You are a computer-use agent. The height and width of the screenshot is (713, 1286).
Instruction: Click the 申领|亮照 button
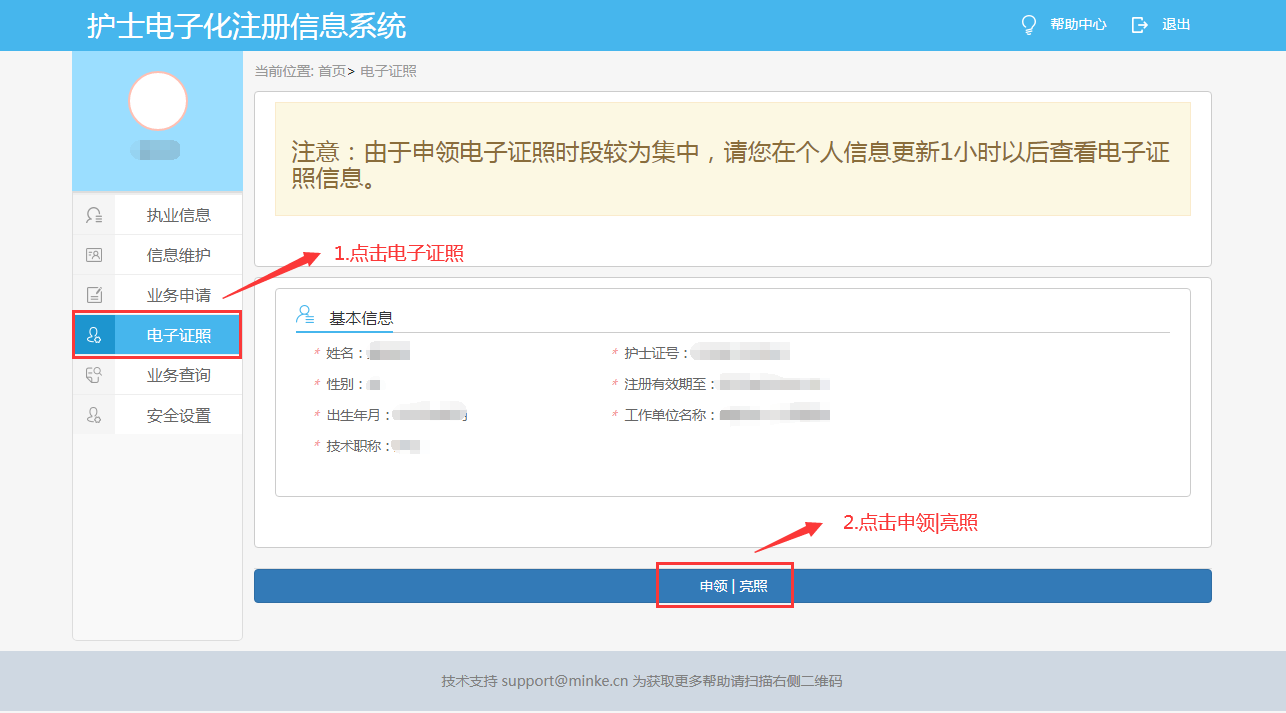[724, 586]
